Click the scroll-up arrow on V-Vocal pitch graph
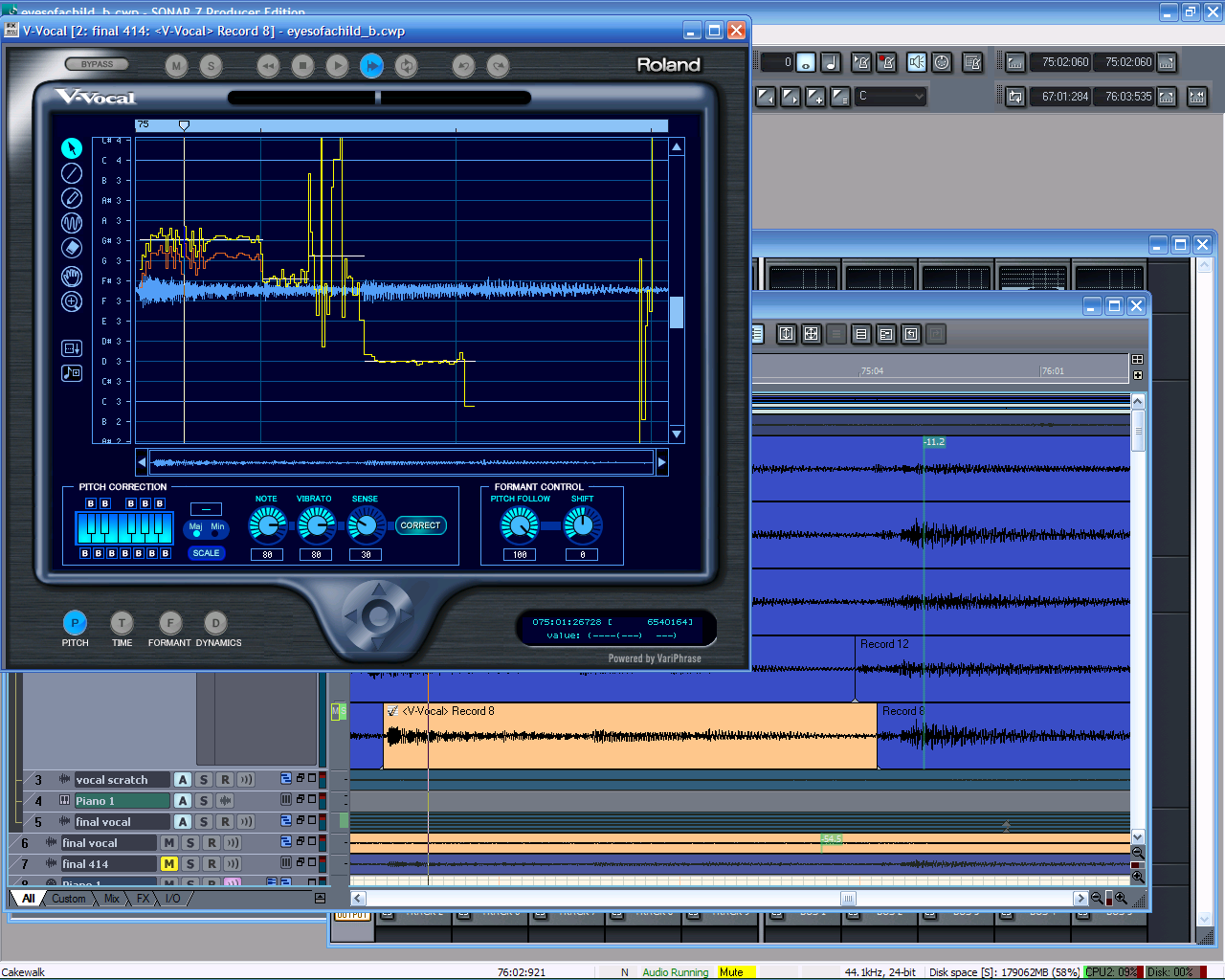Screen dimensions: 1225x980 (x=677, y=146)
